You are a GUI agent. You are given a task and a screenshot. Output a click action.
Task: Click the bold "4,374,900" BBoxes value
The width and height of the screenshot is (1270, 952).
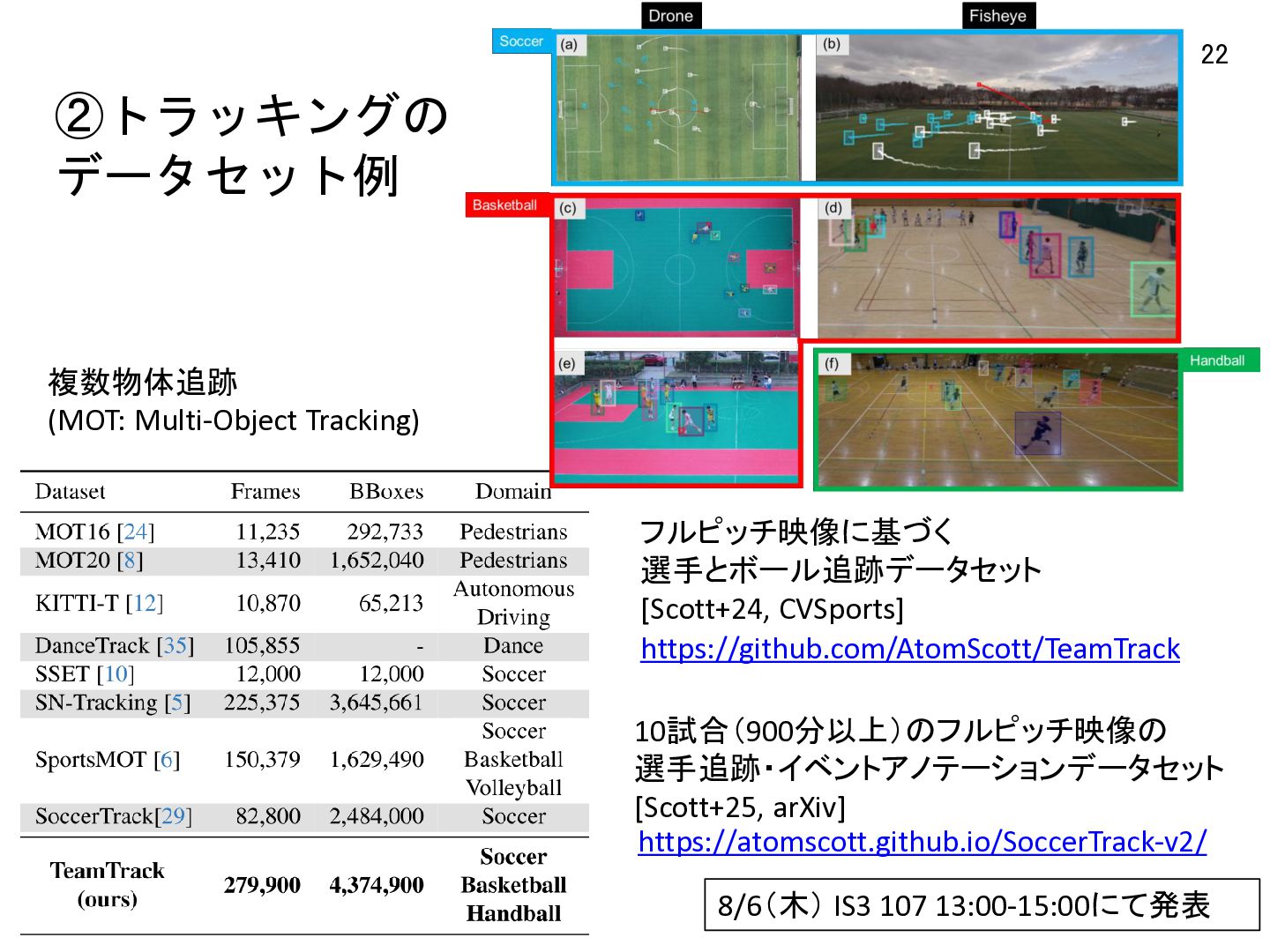point(377,885)
